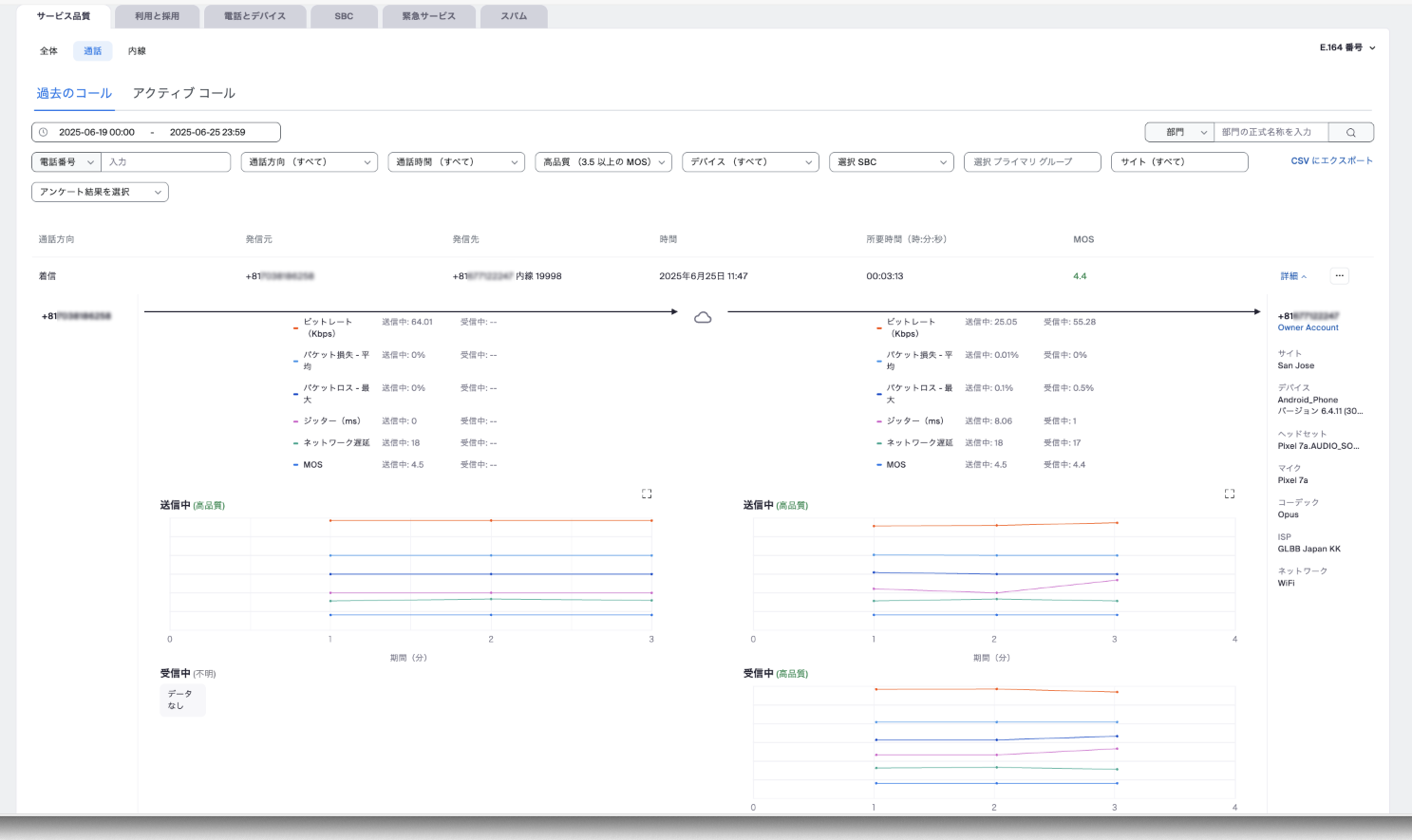The image size is (1412, 840).
Task: Click the San Jose site value
Action: [x=1296, y=365]
